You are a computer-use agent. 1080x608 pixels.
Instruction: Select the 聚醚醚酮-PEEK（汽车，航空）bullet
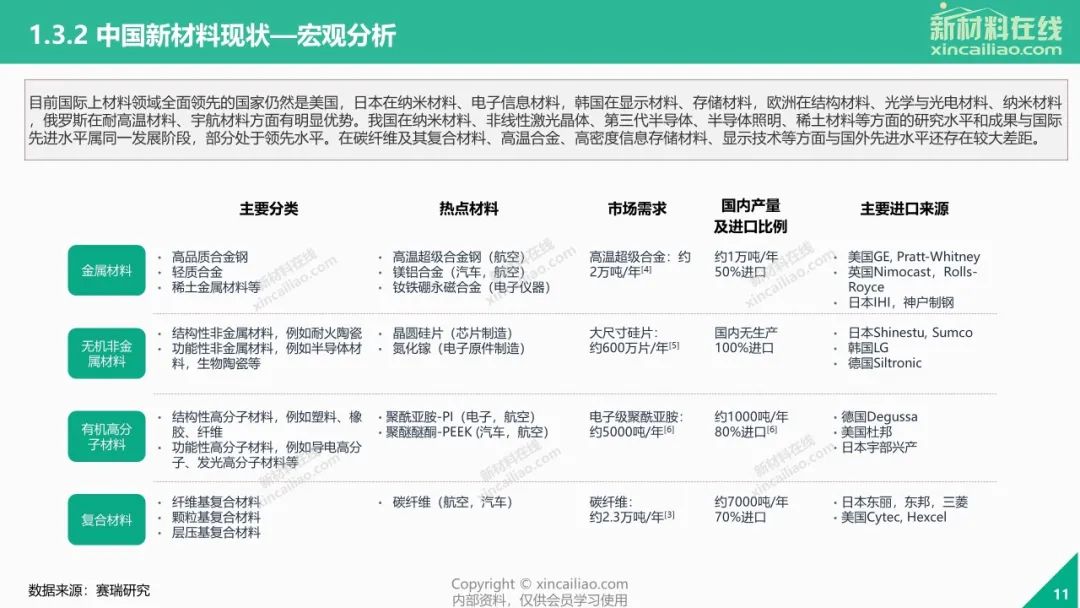[467, 432]
